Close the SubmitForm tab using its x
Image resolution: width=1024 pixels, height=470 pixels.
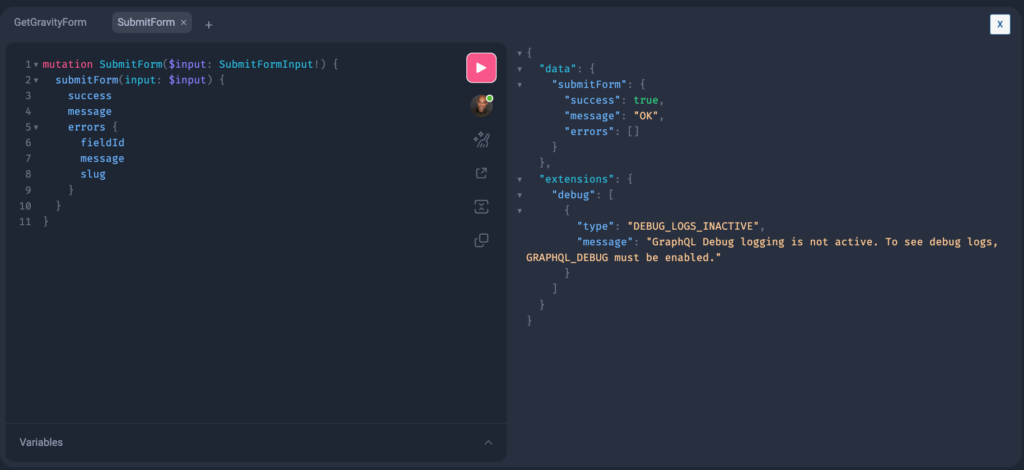click(184, 22)
